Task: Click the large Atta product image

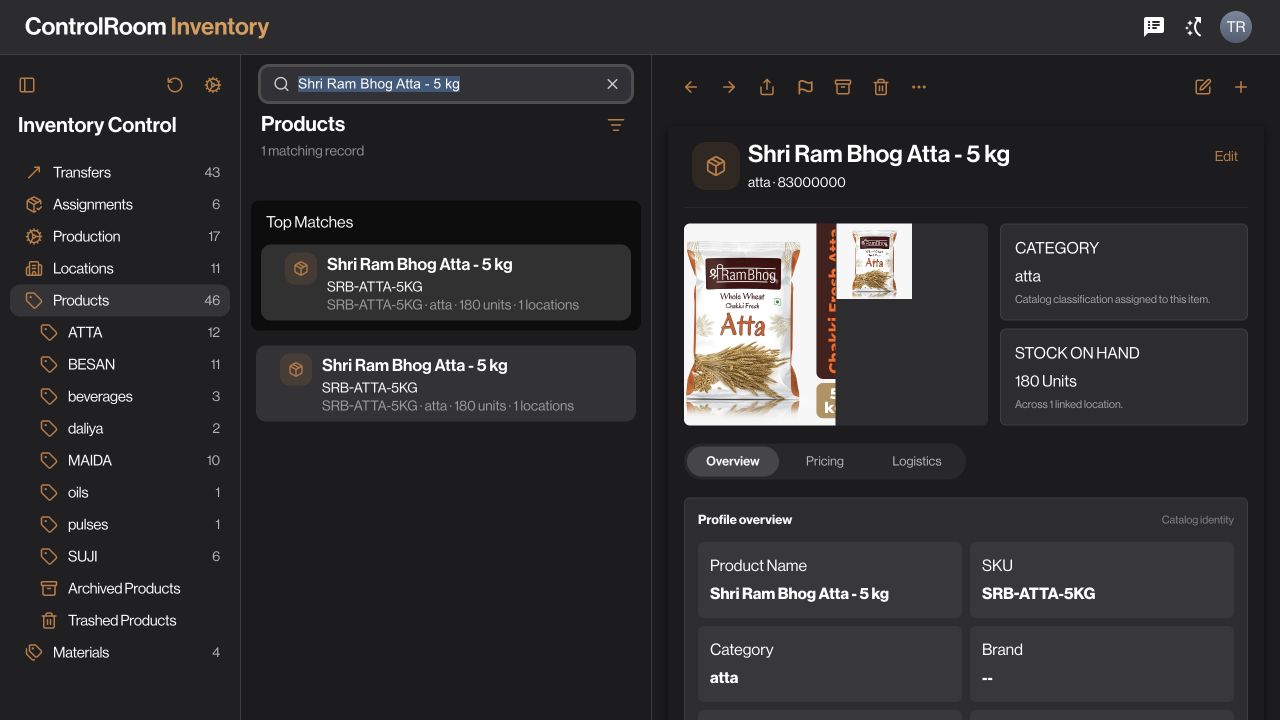Action: [760, 325]
